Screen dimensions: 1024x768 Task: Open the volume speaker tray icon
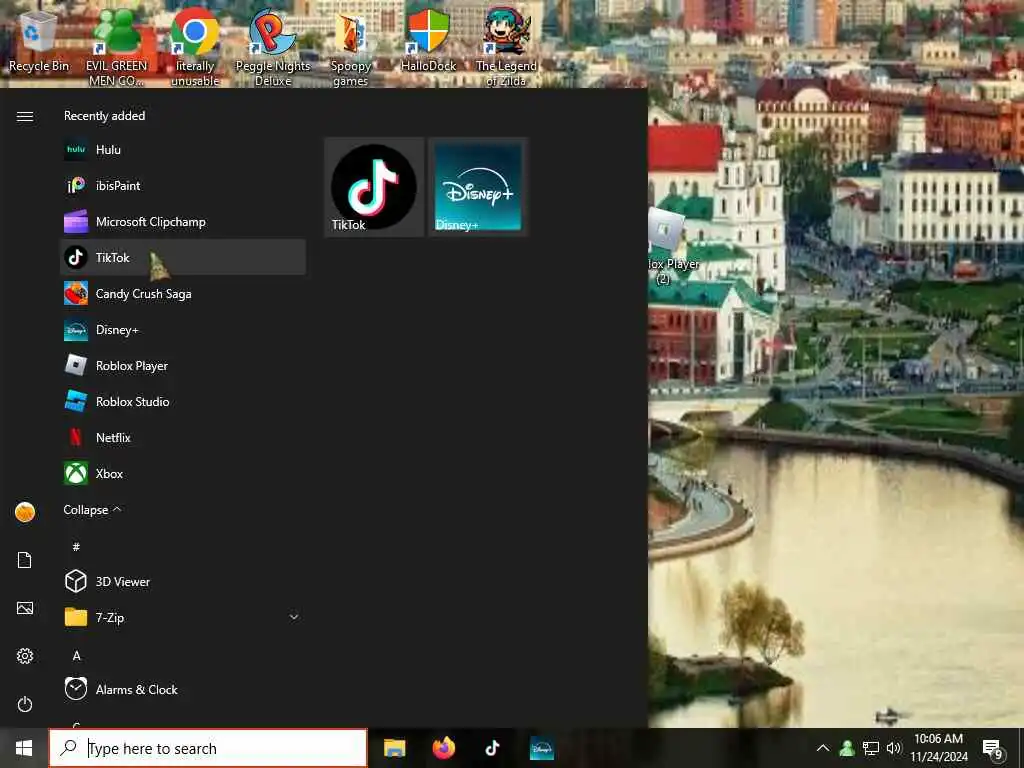(x=894, y=748)
